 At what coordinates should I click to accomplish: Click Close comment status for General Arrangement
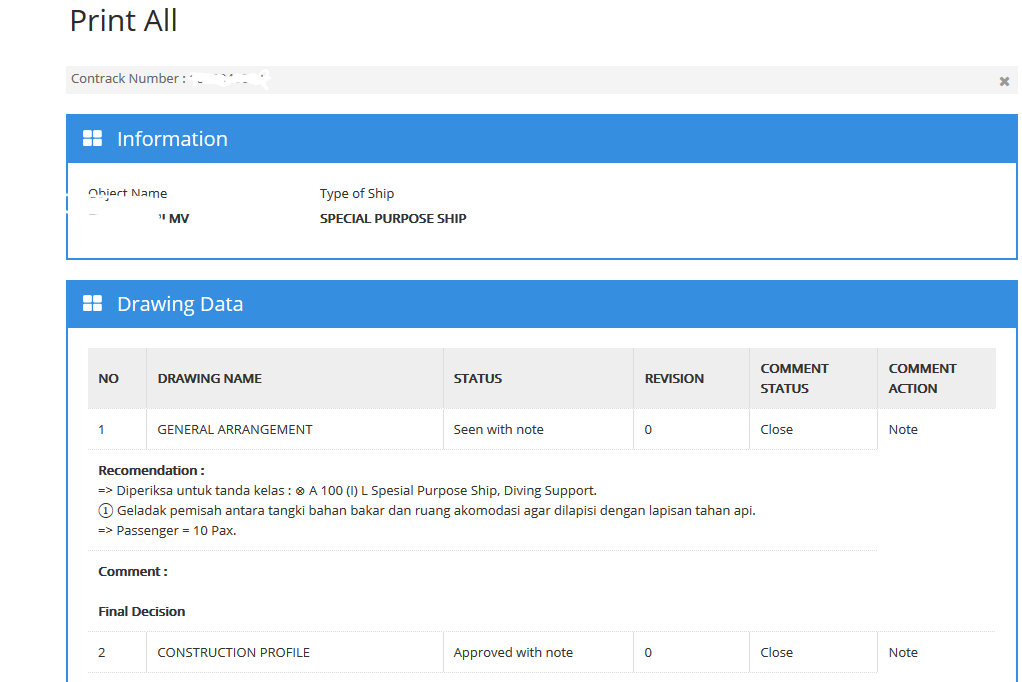click(x=776, y=430)
